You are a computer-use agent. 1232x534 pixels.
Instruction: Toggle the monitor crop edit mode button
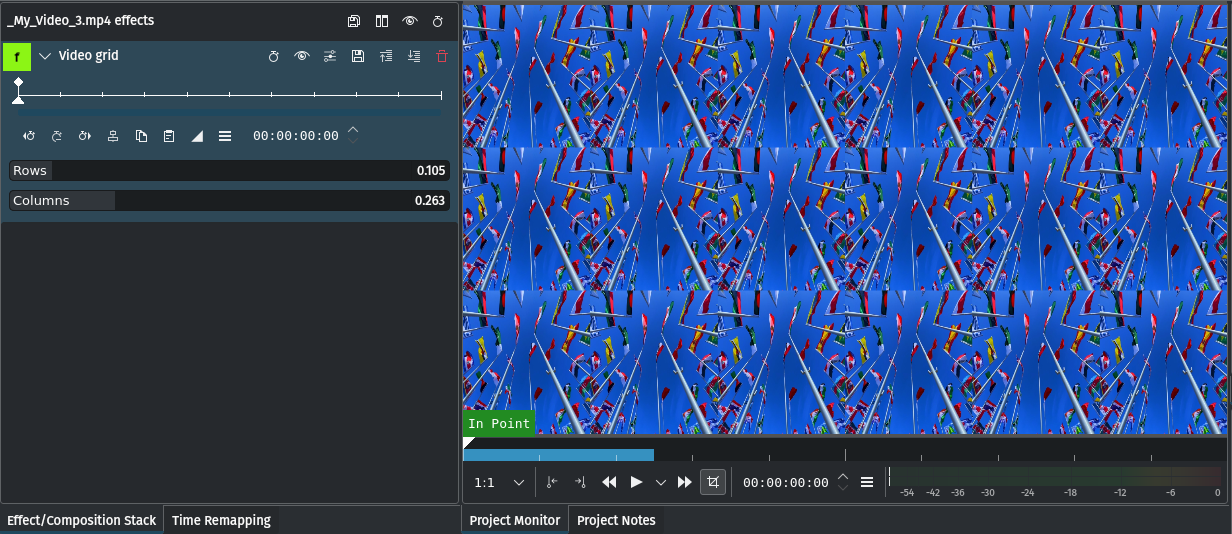click(x=712, y=482)
